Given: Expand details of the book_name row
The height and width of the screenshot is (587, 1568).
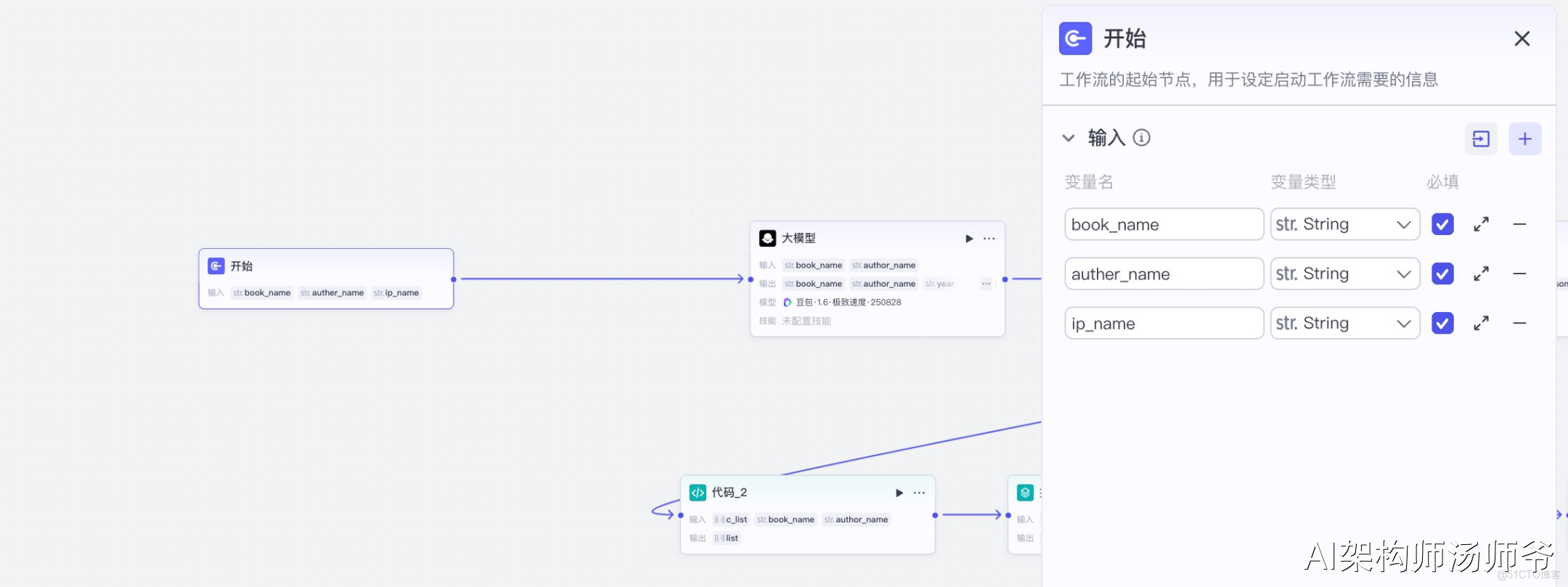Looking at the screenshot, I should 1482,224.
